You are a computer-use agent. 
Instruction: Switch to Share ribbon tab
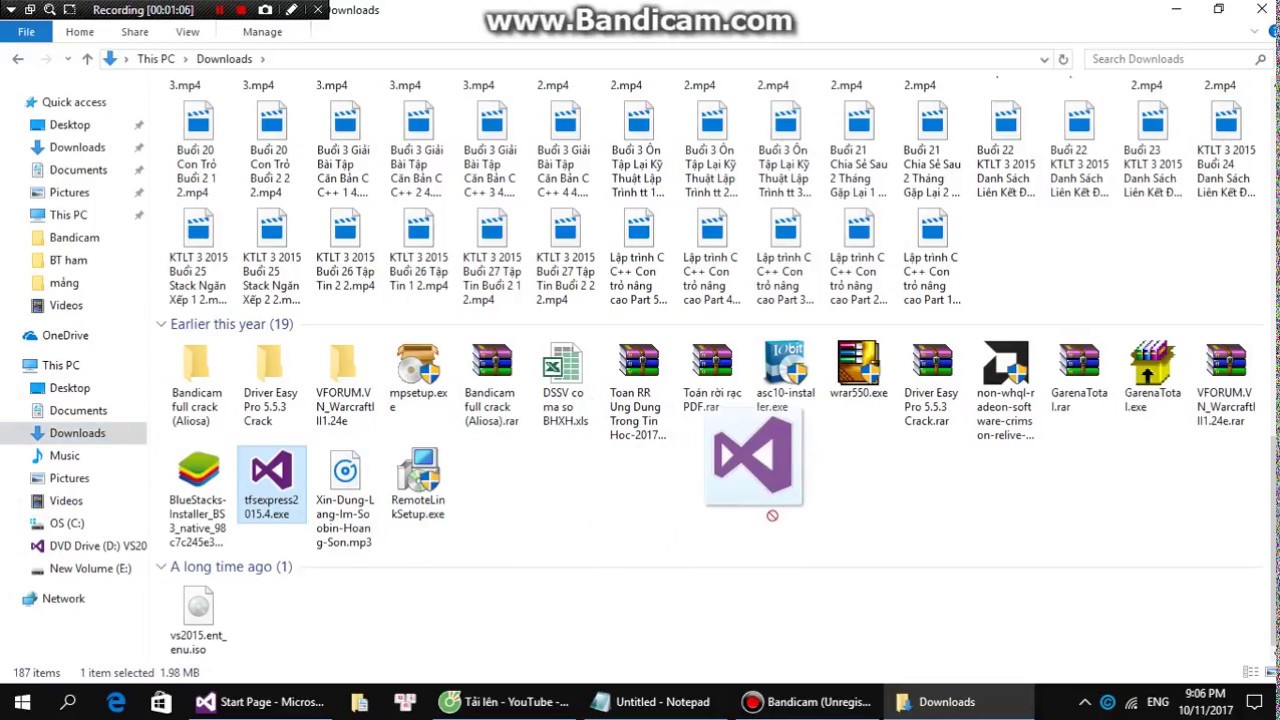[135, 32]
